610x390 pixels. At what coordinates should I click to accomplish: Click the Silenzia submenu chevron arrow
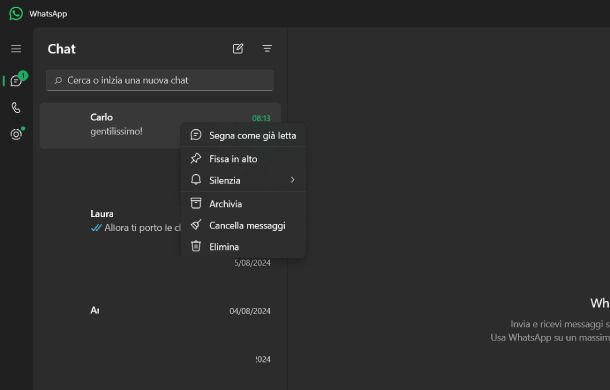tap(293, 180)
